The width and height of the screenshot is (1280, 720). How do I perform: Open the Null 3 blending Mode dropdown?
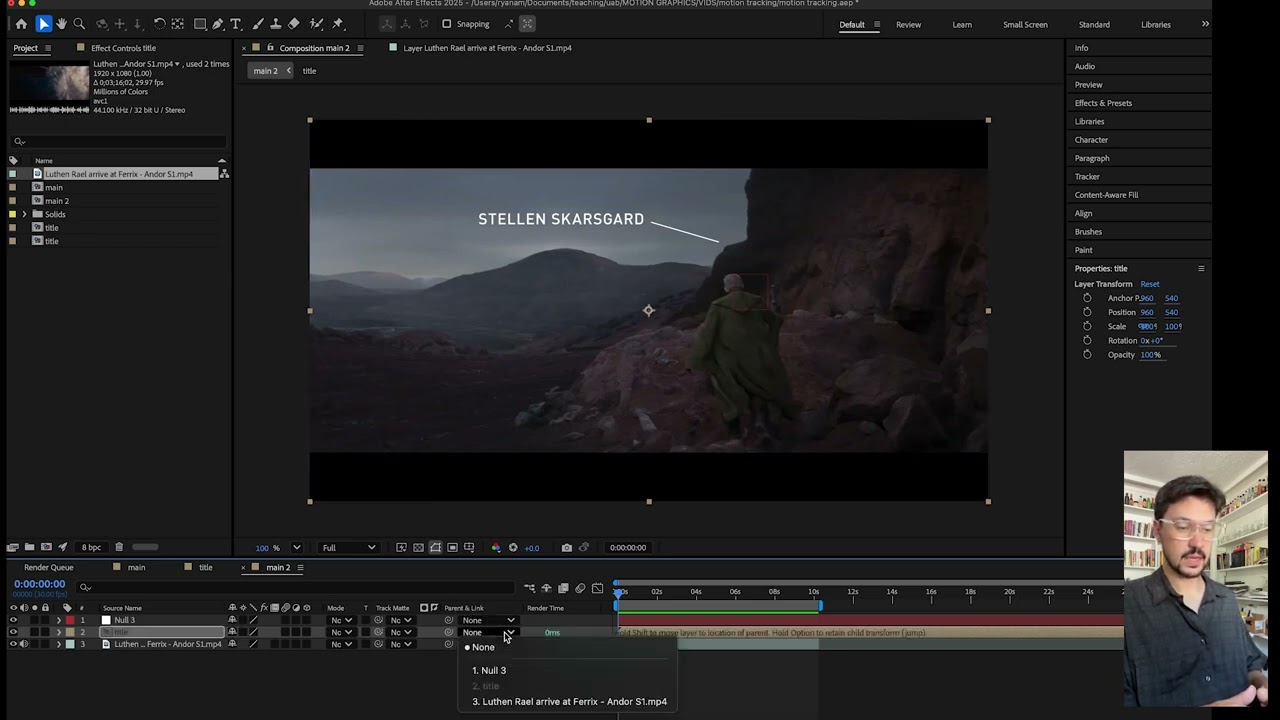click(342, 620)
